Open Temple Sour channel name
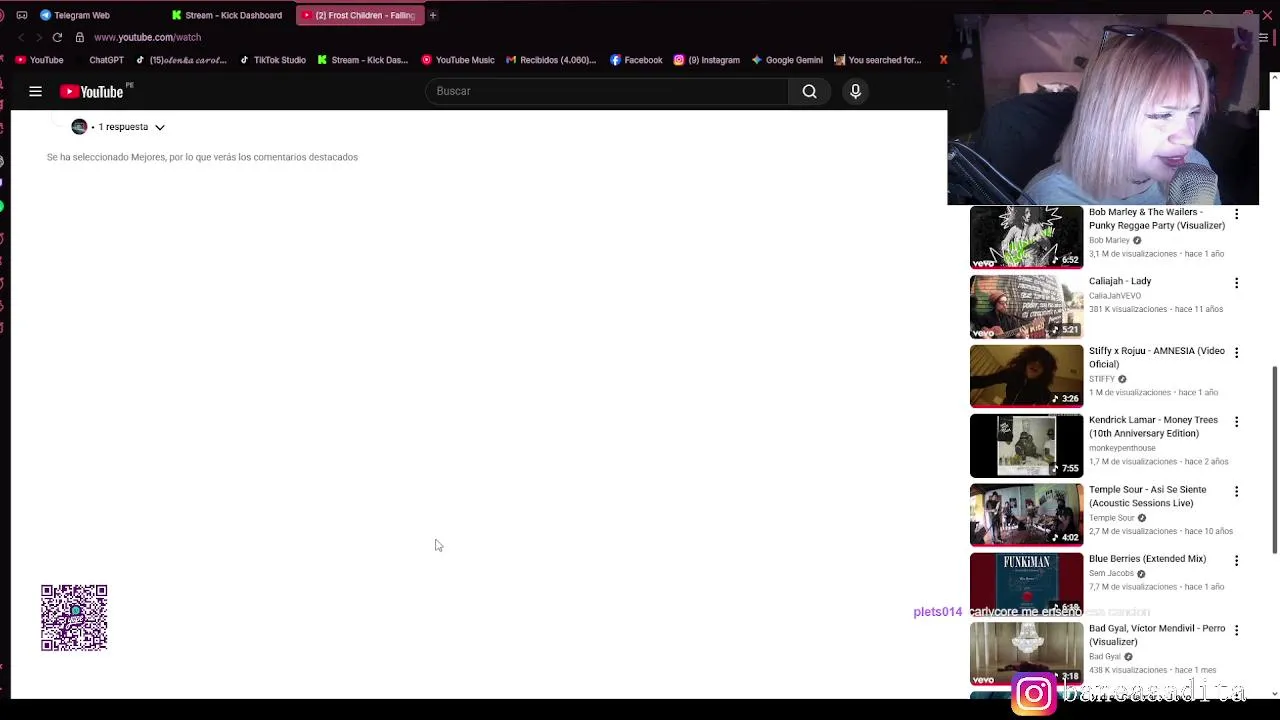 tap(1112, 518)
